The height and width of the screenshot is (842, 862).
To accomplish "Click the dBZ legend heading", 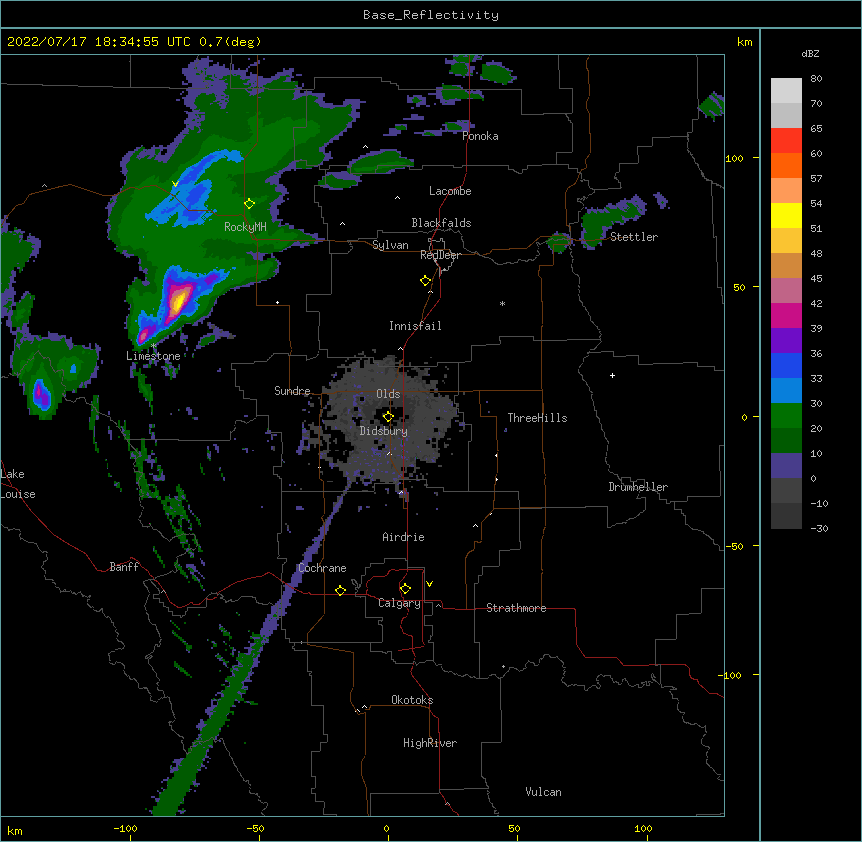I will coord(810,53).
